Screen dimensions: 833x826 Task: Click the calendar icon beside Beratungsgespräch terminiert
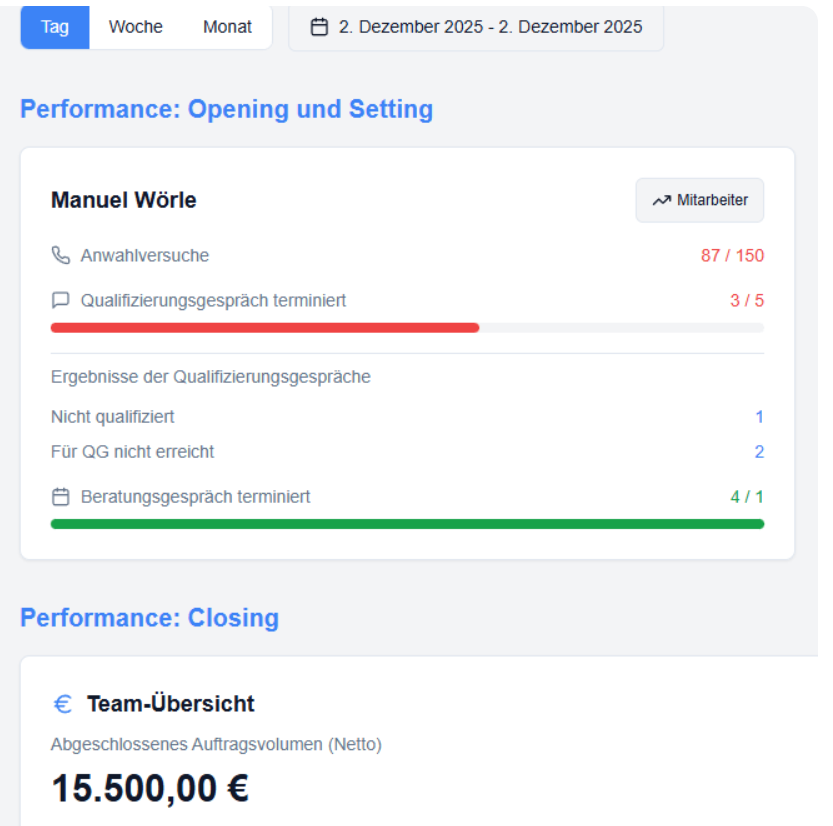pos(61,497)
